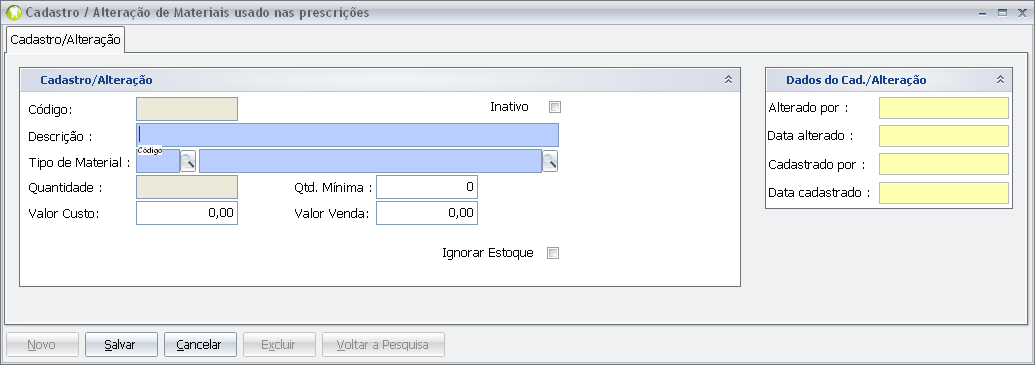Collapse the Cadastro/Alteração panel chevron
Viewport: 1035px width, 365px height.
pyautogui.click(x=729, y=80)
